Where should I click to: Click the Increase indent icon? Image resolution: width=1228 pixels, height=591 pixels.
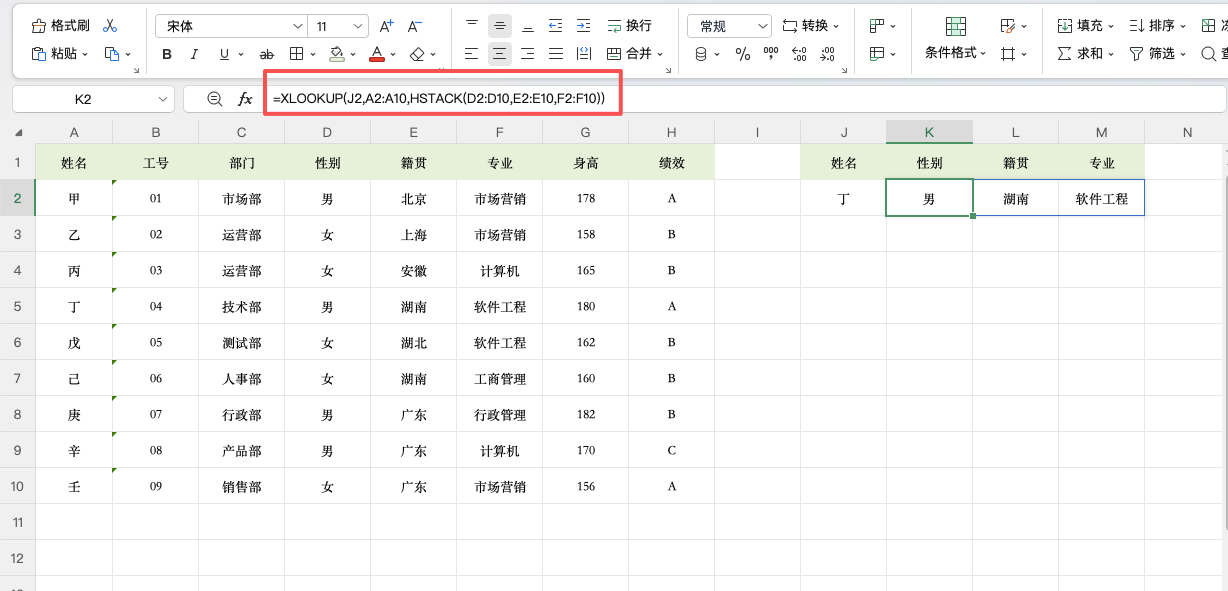(584, 26)
